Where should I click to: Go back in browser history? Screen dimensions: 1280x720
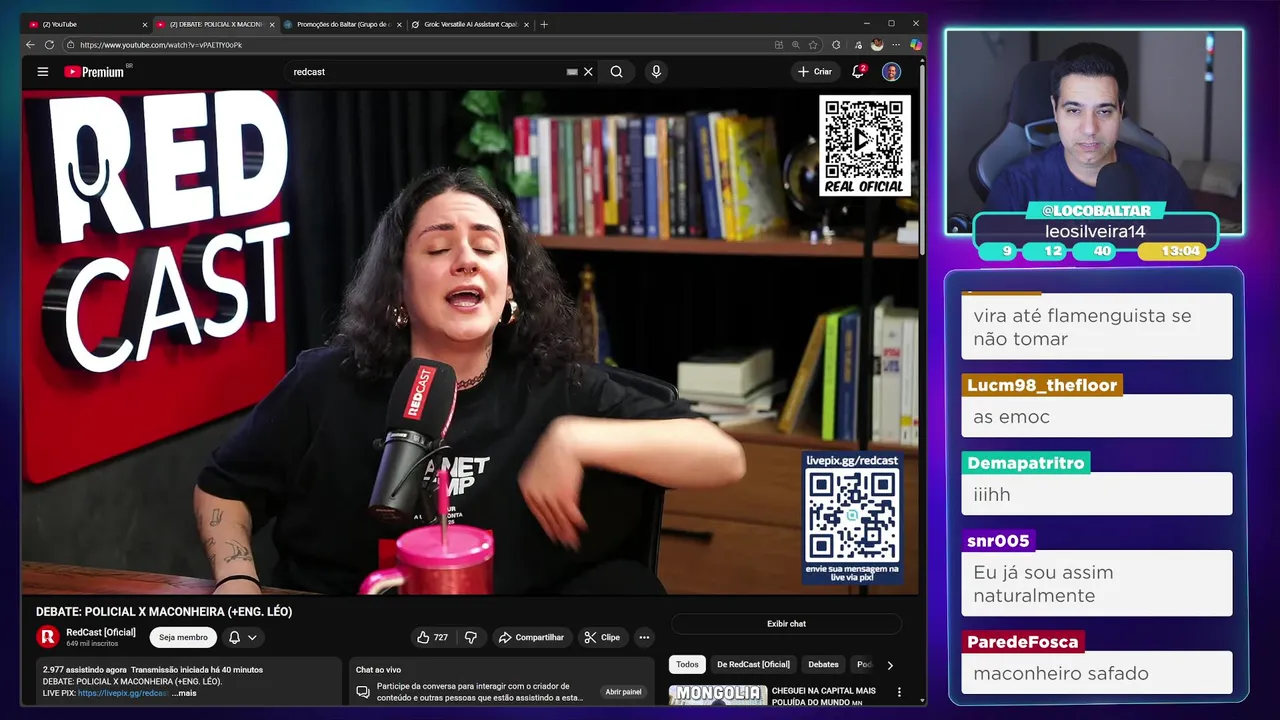[30, 45]
